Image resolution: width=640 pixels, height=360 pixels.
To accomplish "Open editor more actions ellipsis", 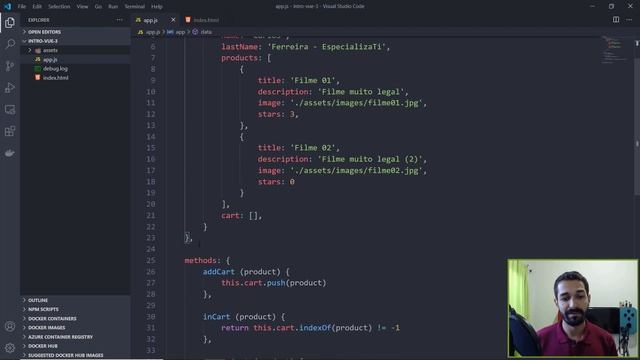I will [x=629, y=20].
